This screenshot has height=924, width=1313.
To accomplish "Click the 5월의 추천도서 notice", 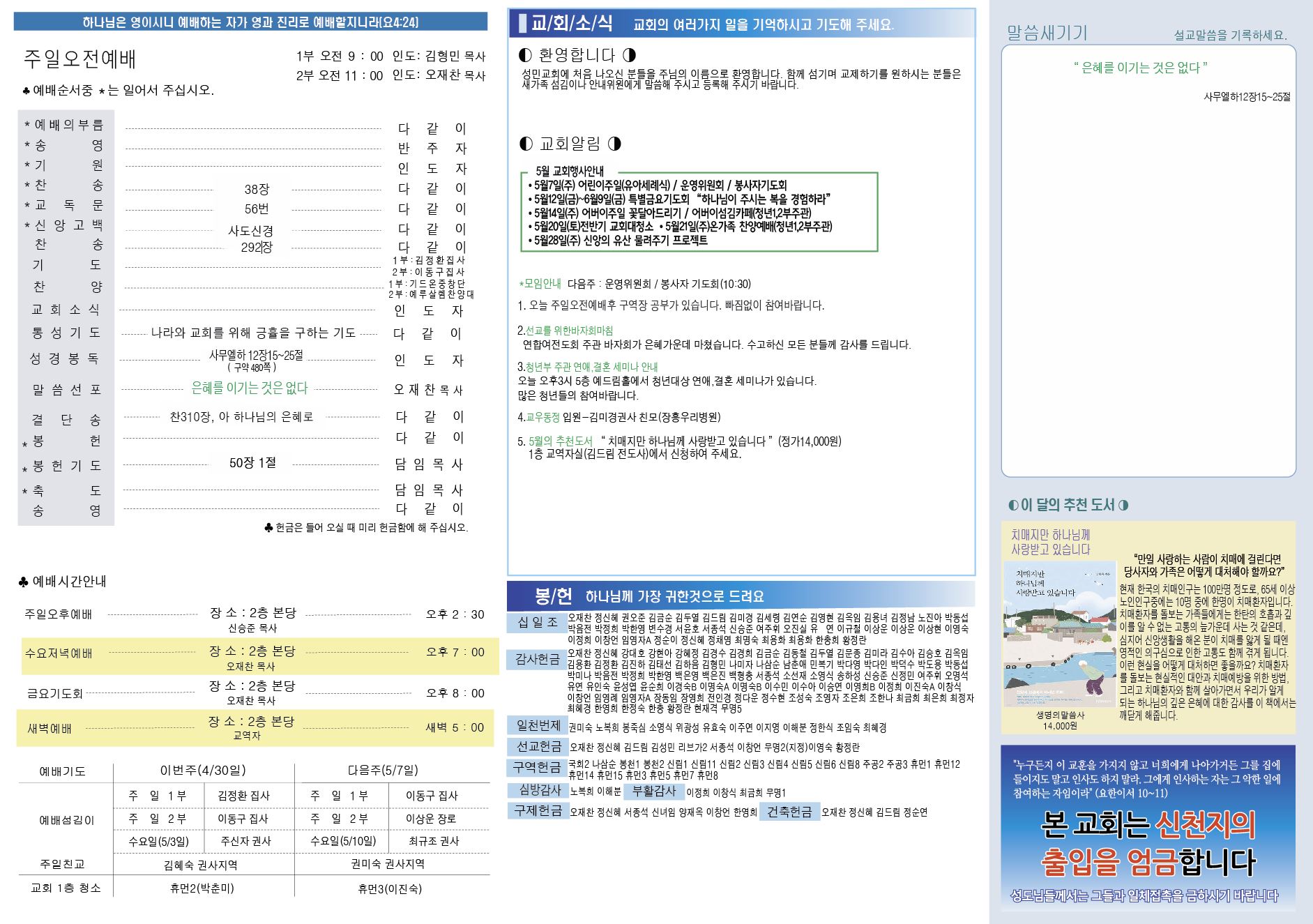I will (680, 447).
